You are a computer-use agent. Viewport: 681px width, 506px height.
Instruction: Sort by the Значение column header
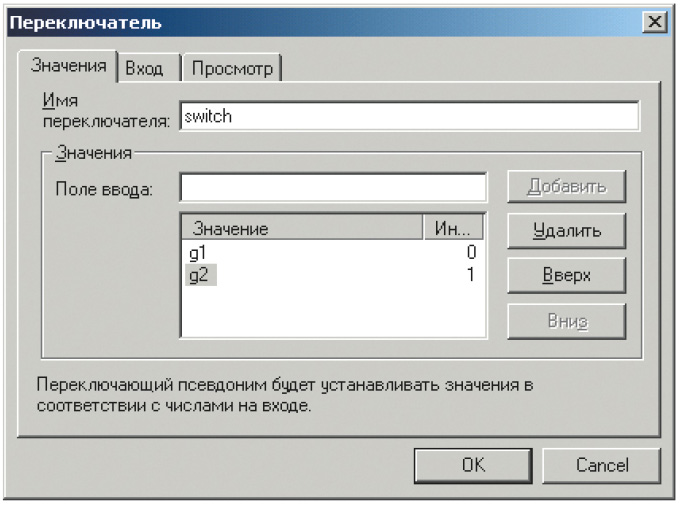[x=302, y=228]
